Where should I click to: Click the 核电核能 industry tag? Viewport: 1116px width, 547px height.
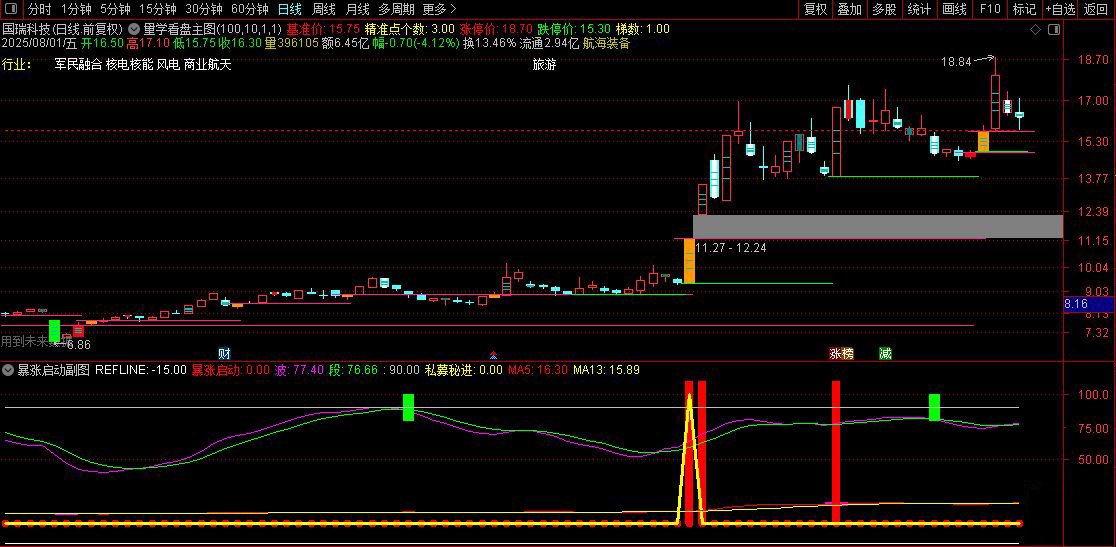point(130,65)
